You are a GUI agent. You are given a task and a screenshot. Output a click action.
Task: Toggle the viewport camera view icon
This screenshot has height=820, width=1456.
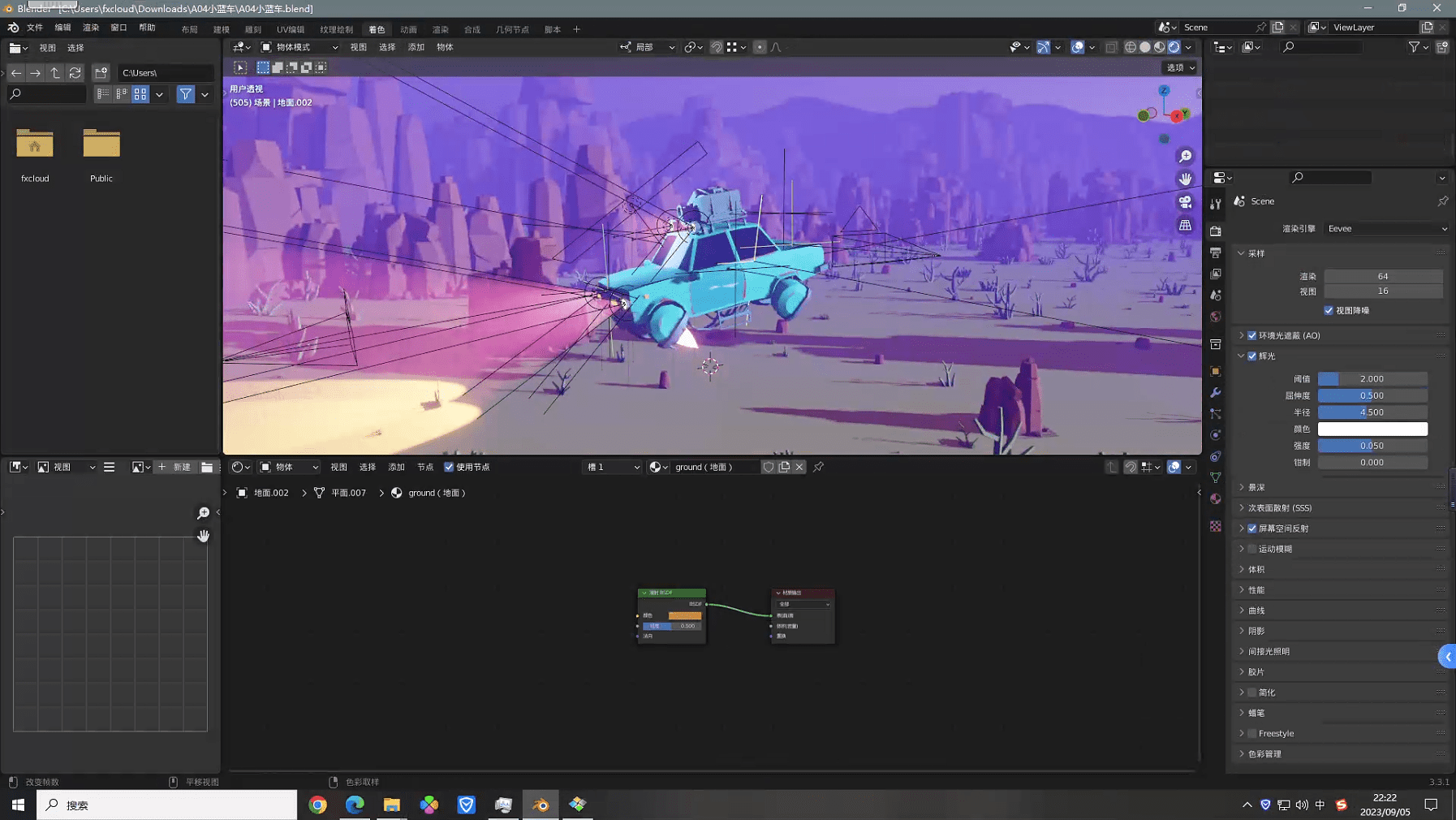tap(1186, 201)
